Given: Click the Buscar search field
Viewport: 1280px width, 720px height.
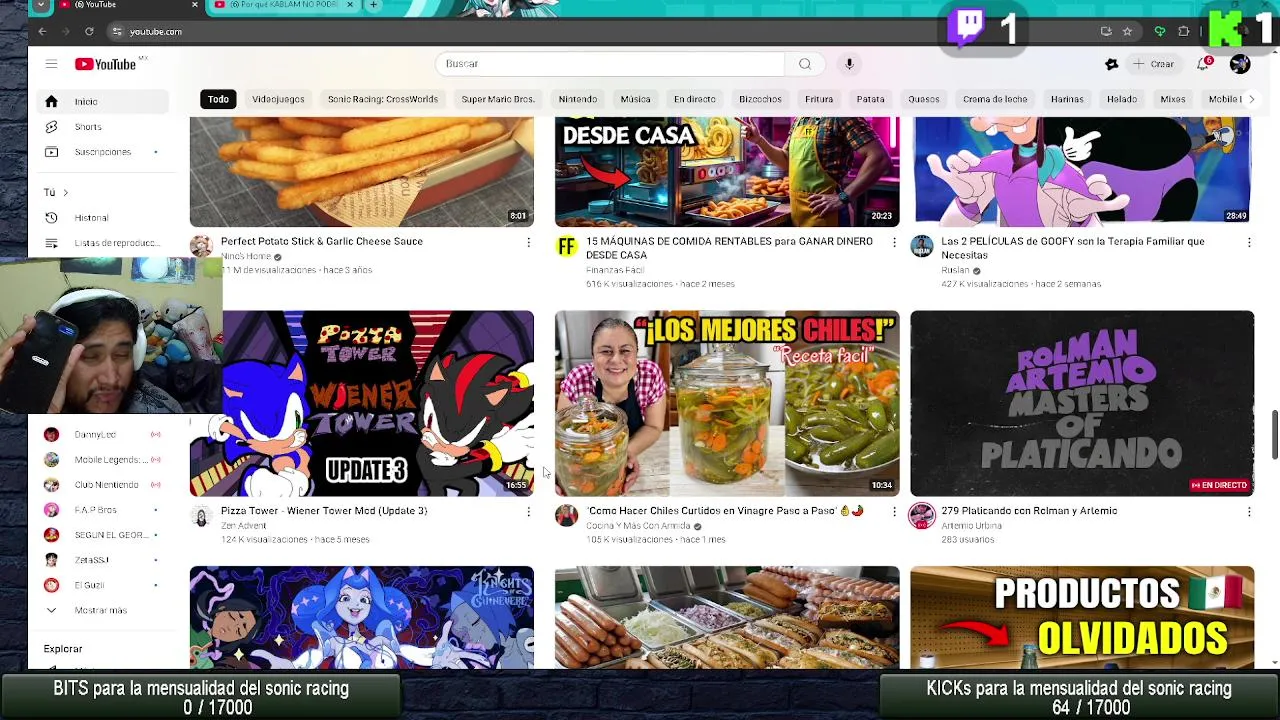Looking at the screenshot, I should coord(610,64).
